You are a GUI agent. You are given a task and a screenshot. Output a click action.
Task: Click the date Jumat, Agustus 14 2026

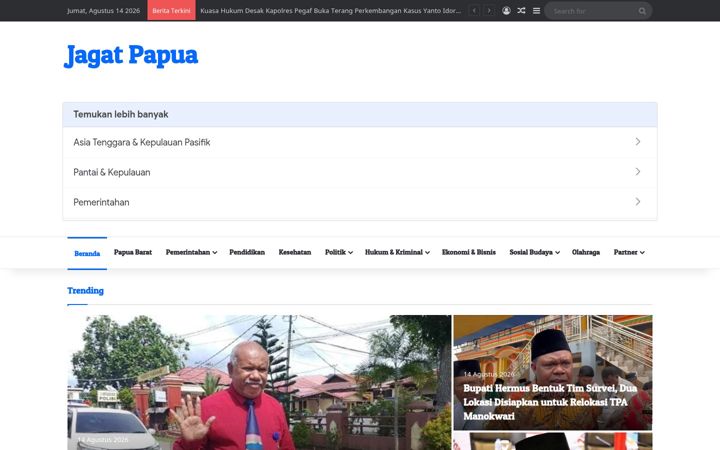point(103,11)
